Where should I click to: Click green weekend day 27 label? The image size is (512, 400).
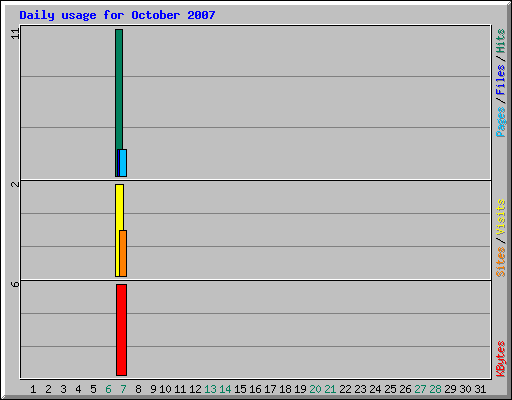click(x=420, y=389)
